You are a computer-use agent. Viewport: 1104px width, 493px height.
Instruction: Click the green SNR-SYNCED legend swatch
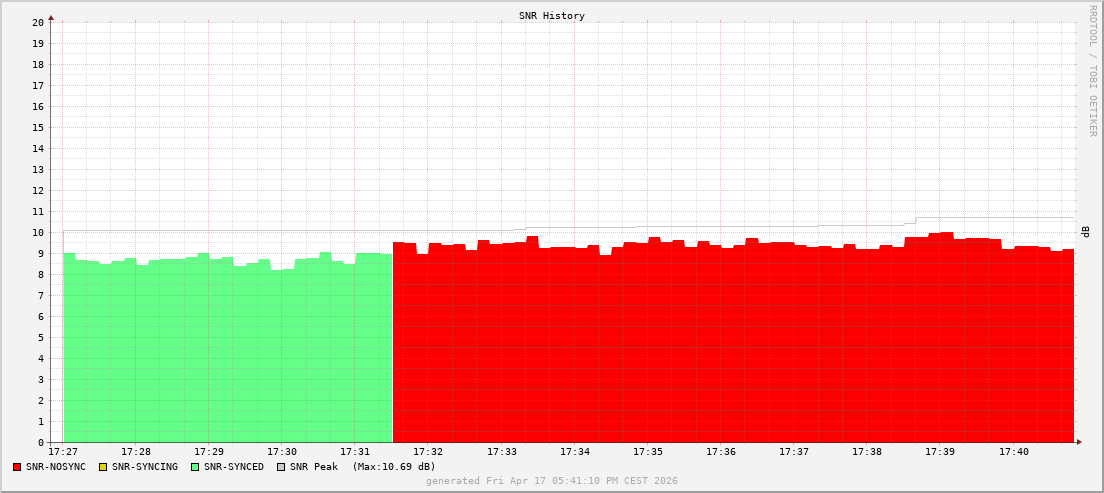[x=195, y=467]
